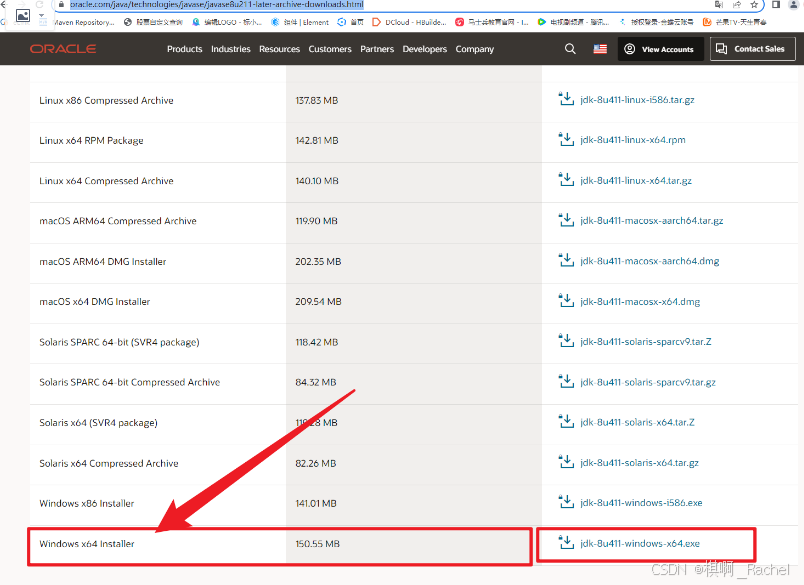Download jdk-8u411-linux-x64.rpm
The height and width of the screenshot is (585, 804).
633,140
